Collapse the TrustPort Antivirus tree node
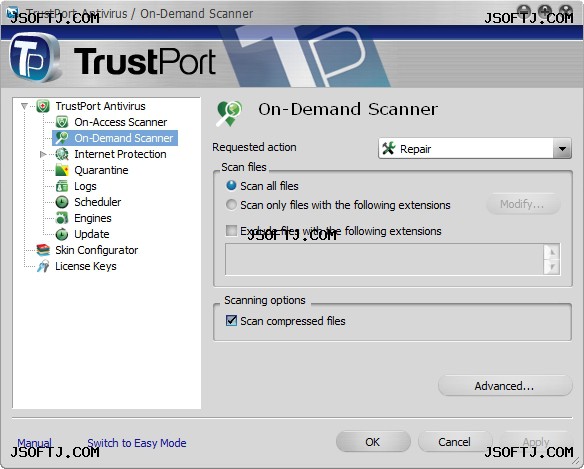 coord(25,106)
